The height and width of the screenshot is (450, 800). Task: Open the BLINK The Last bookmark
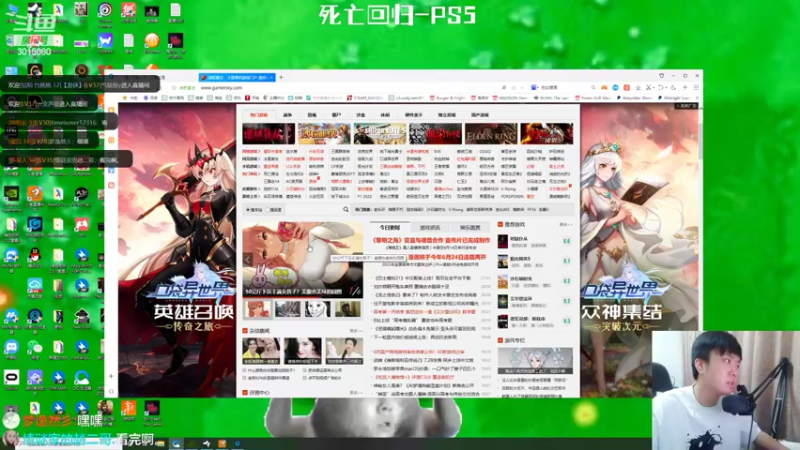[554, 98]
